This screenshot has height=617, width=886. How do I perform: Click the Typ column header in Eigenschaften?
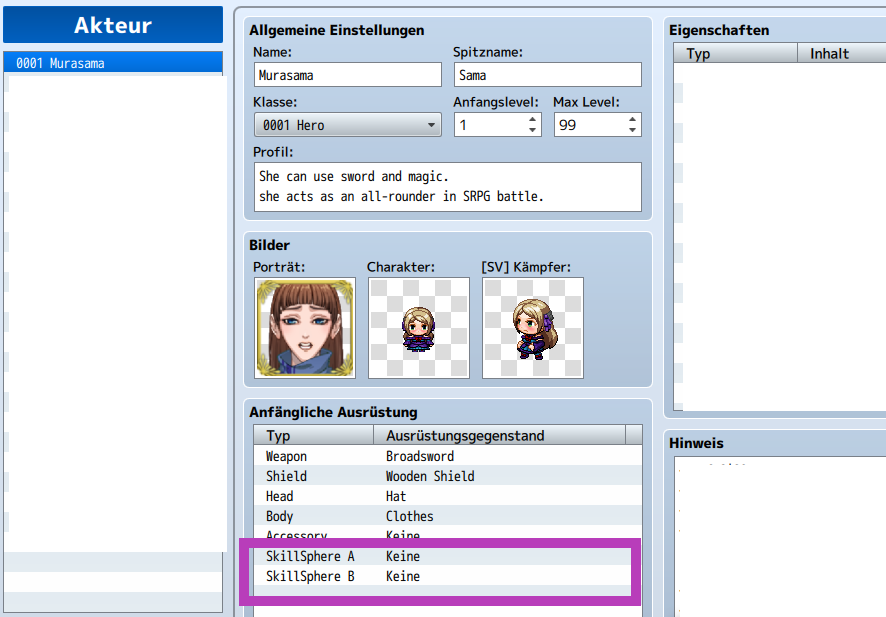pos(735,53)
